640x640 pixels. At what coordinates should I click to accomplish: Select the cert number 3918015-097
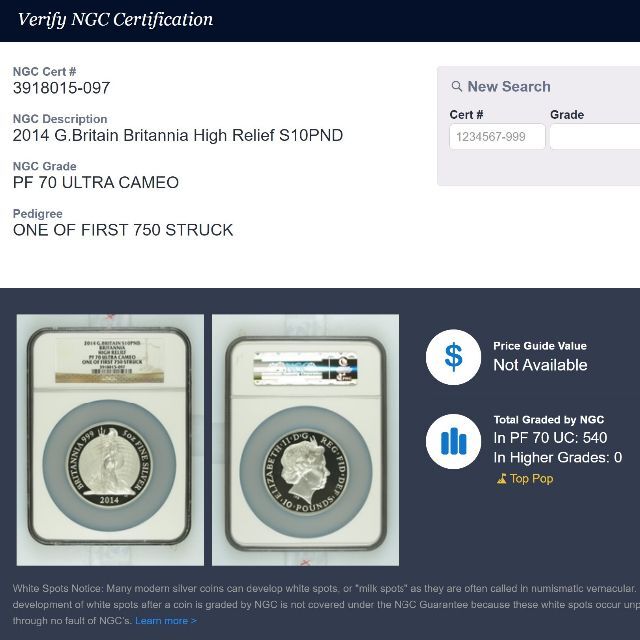pyautogui.click(x=62, y=88)
